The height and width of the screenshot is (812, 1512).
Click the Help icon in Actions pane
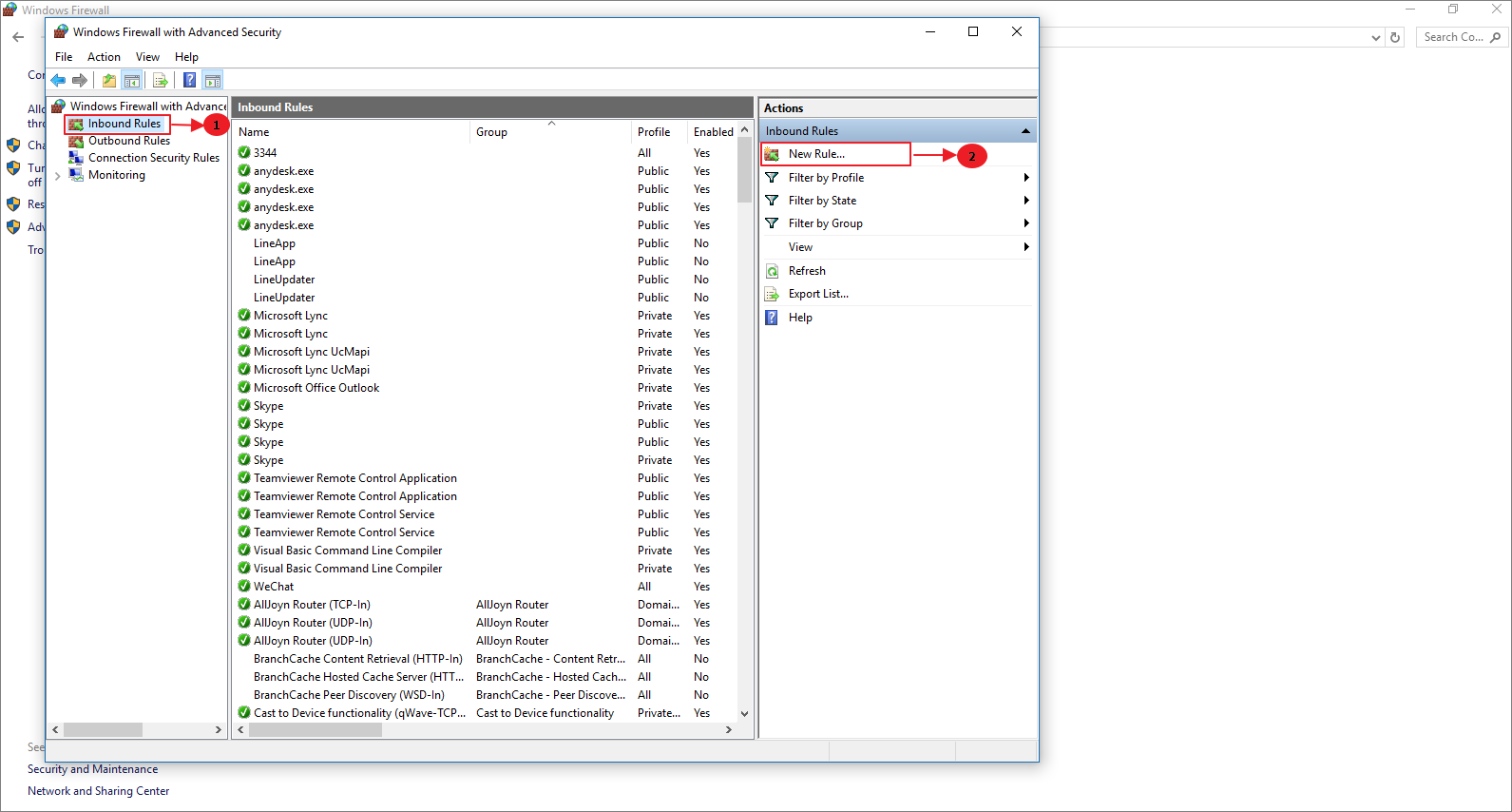[x=773, y=318]
